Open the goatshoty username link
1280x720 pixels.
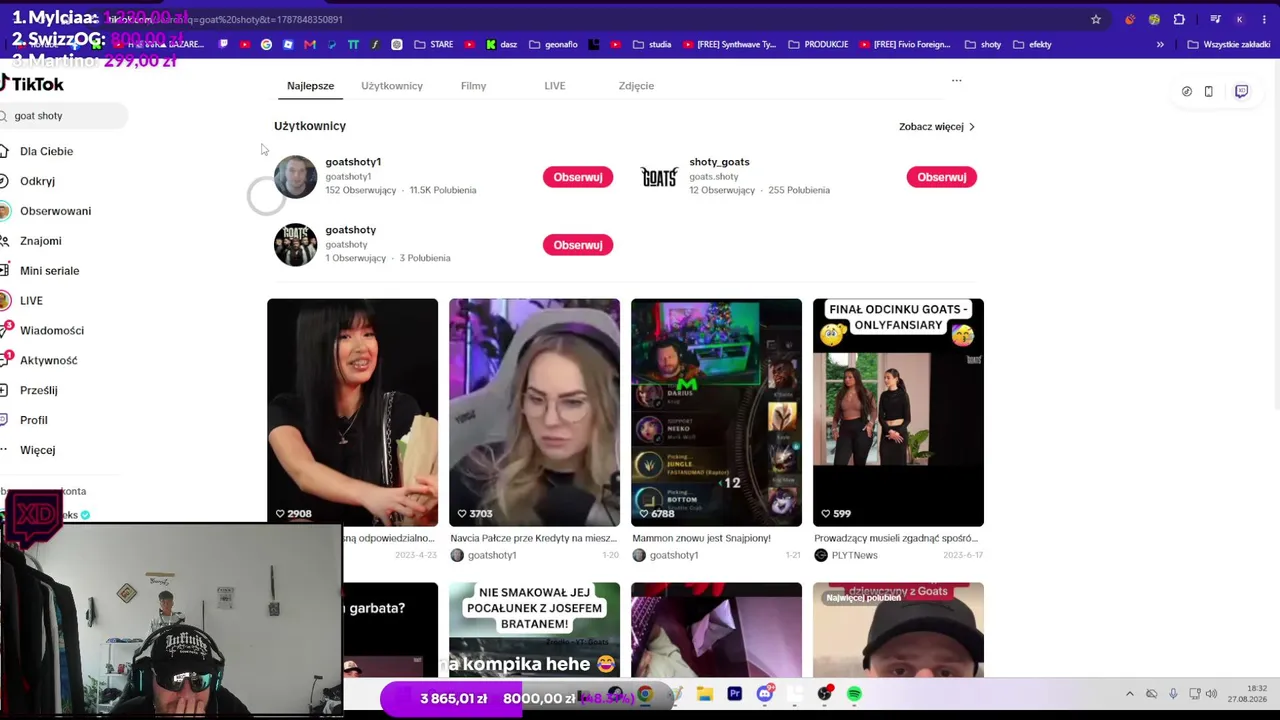[x=350, y=230]
